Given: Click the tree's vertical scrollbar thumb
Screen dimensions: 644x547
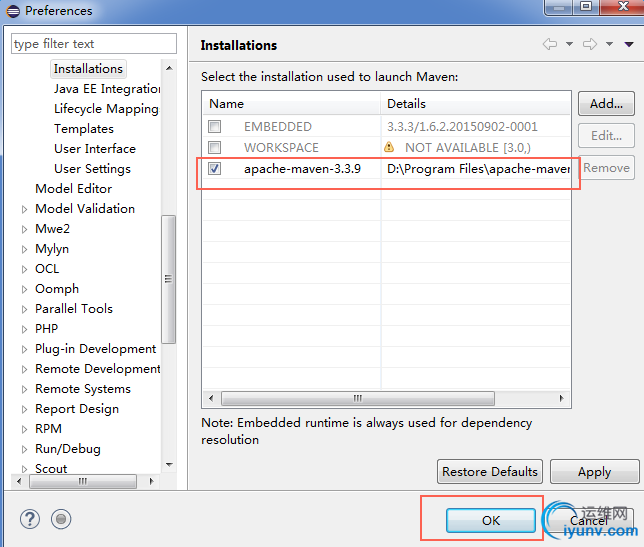Looking at the screenshot, I should click(x=168, y=279).
